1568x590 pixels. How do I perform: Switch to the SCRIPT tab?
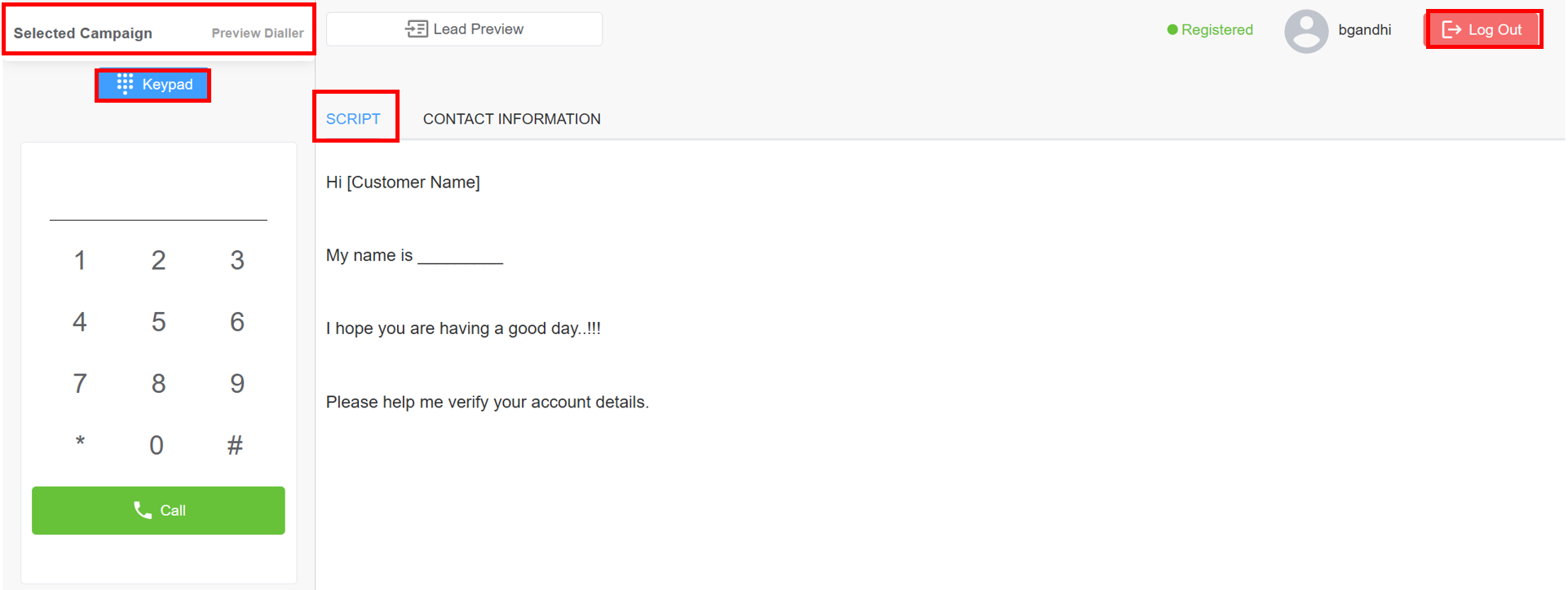[353, 119]
